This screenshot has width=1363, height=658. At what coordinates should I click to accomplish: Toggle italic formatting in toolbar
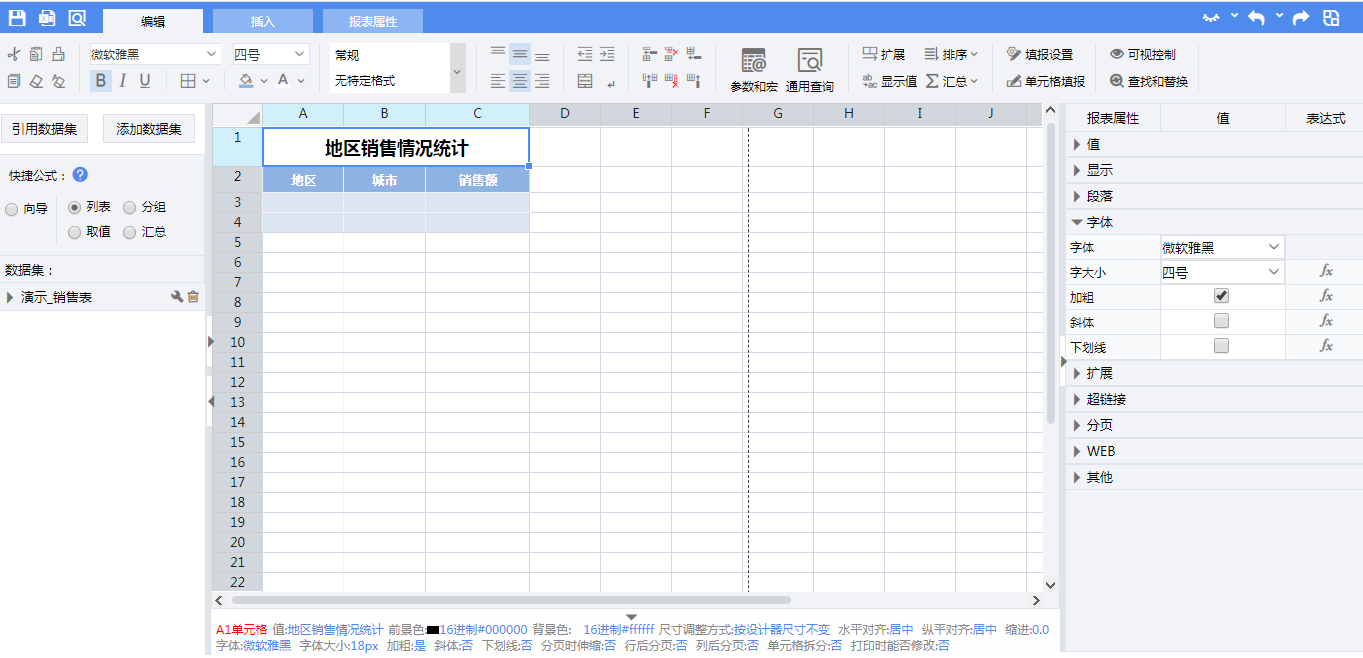click(123, 81)
